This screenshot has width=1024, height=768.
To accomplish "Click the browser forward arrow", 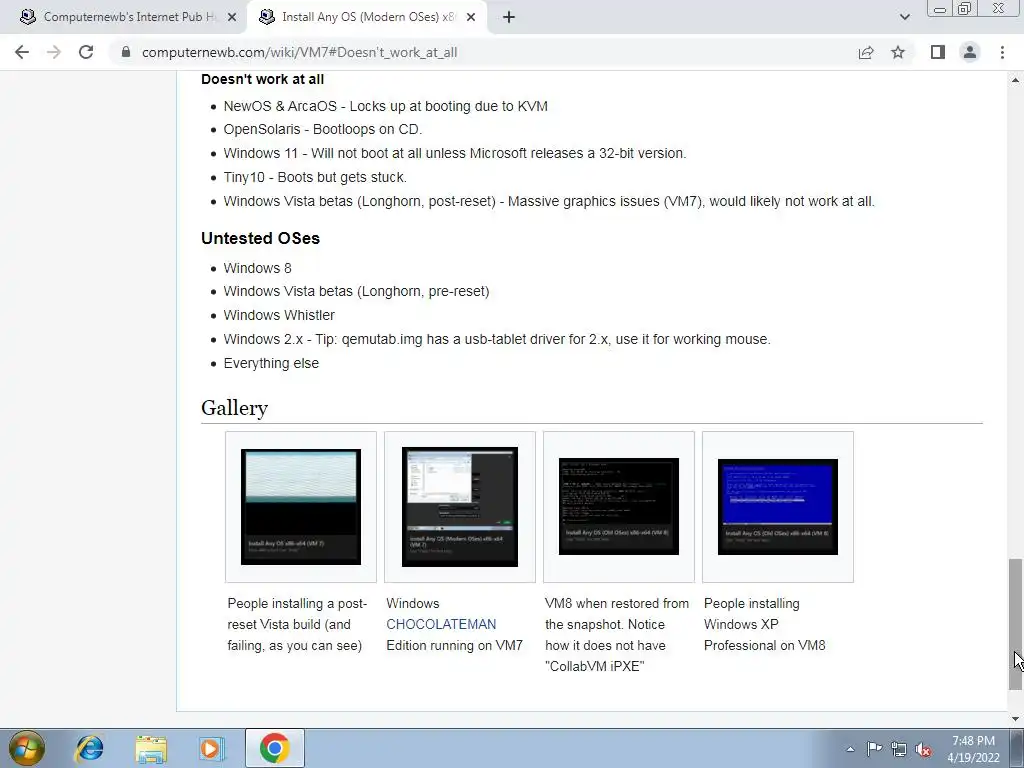I will (54, 52).
